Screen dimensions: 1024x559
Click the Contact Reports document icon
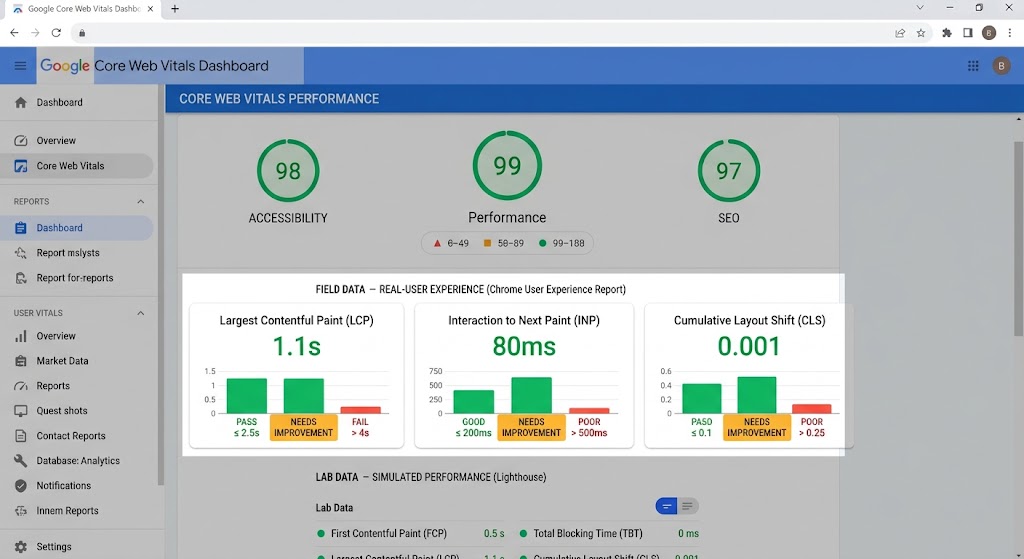click(x=21, y=436)
